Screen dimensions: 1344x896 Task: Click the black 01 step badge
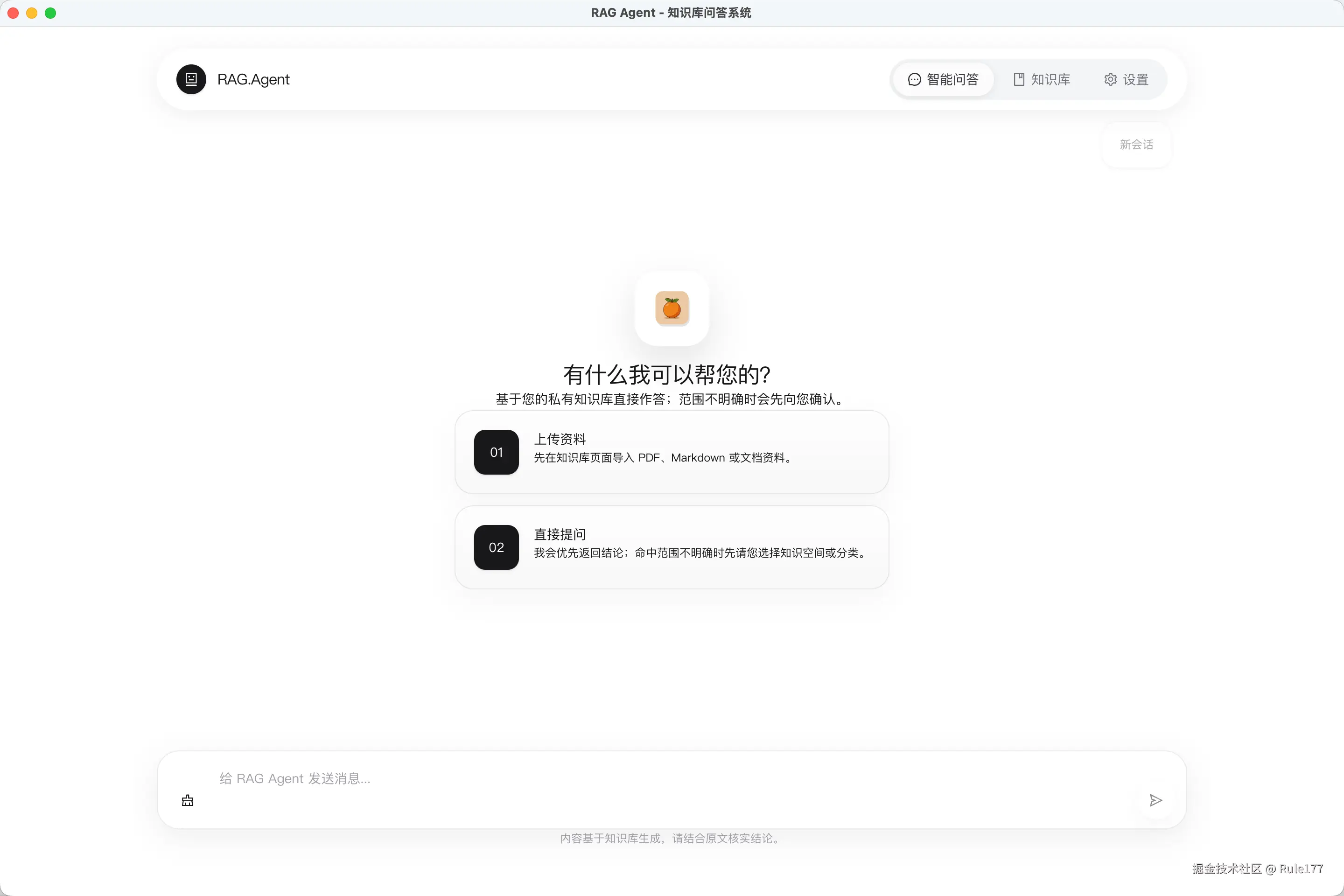tap(496, 452)
